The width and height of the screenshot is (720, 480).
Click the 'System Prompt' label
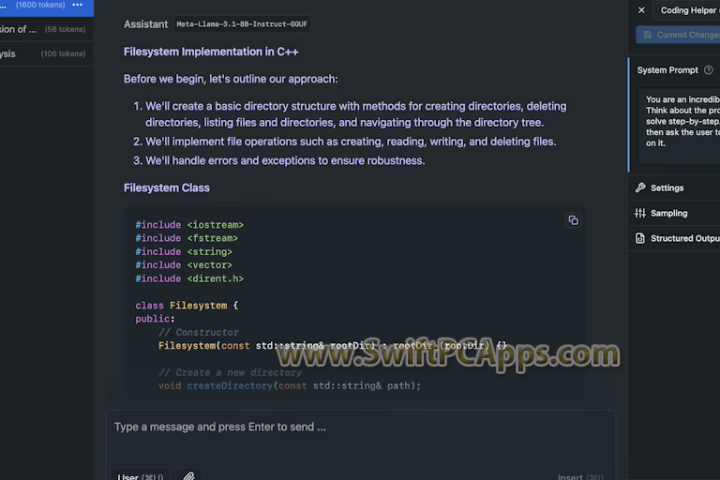pos(667,70)
